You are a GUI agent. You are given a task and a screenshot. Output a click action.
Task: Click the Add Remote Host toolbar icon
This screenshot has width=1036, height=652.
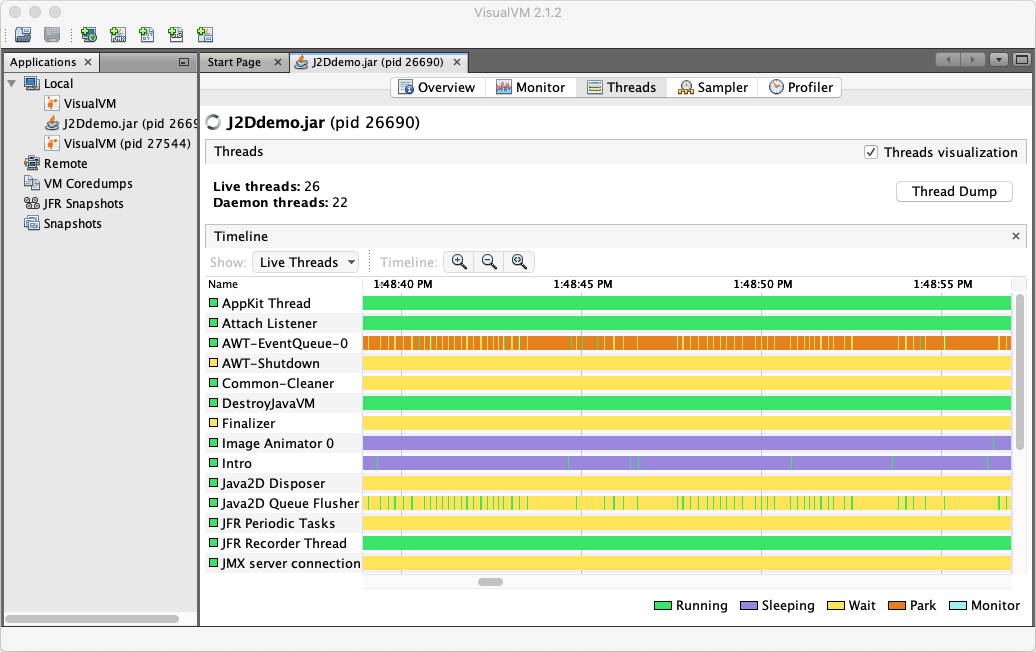(89, 34)
